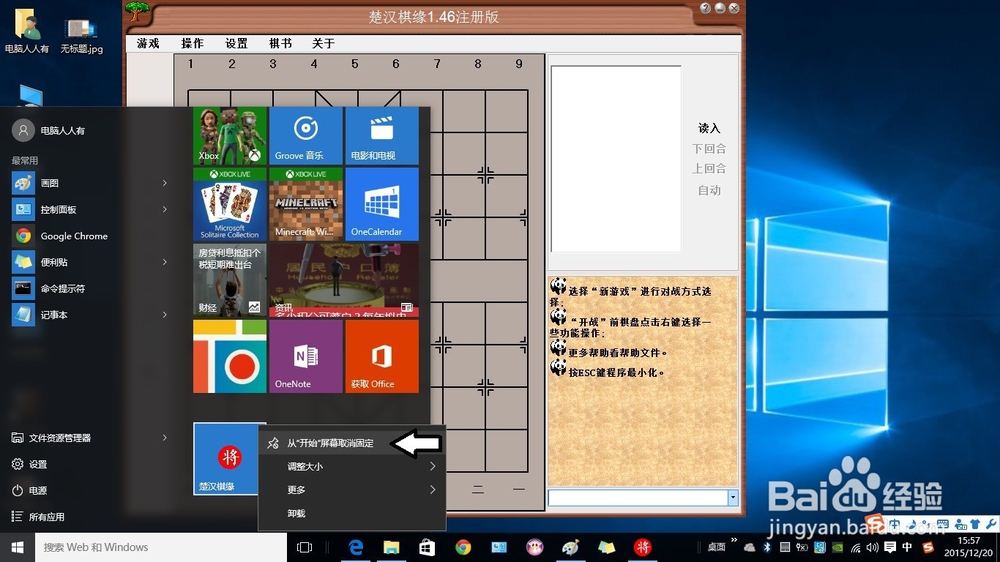Viewport: 1000px width, 562px height.
Task: Click the 读入 button
Action: [x=709, y=128]
